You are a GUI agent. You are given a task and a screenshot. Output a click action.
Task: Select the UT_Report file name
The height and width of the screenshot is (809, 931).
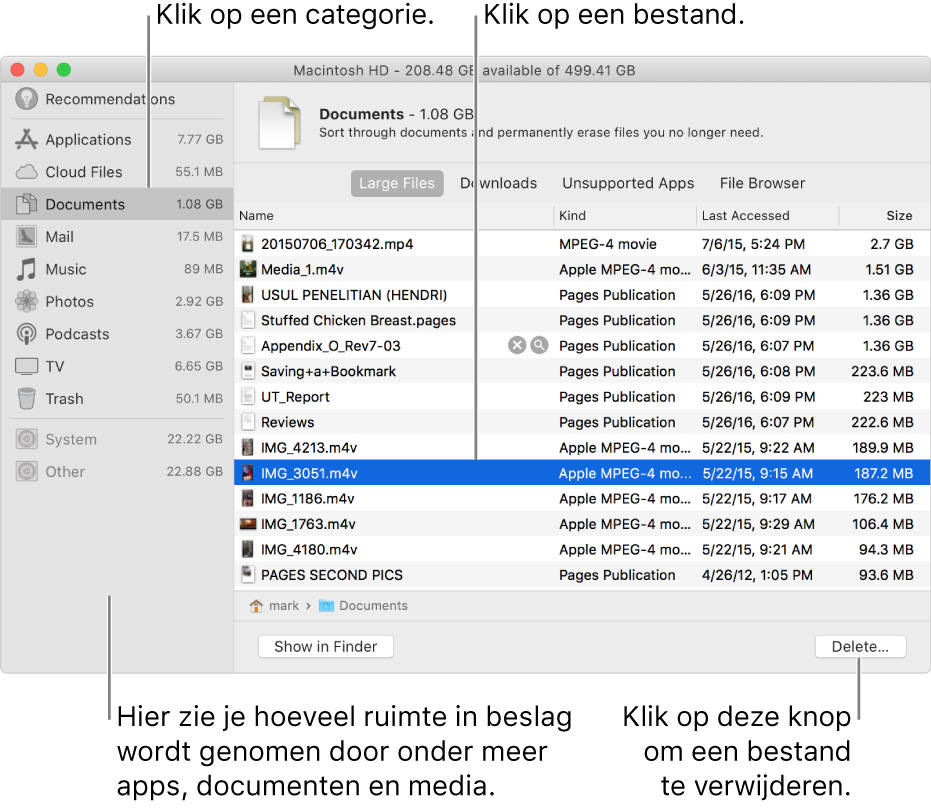(x=294, y=396)
